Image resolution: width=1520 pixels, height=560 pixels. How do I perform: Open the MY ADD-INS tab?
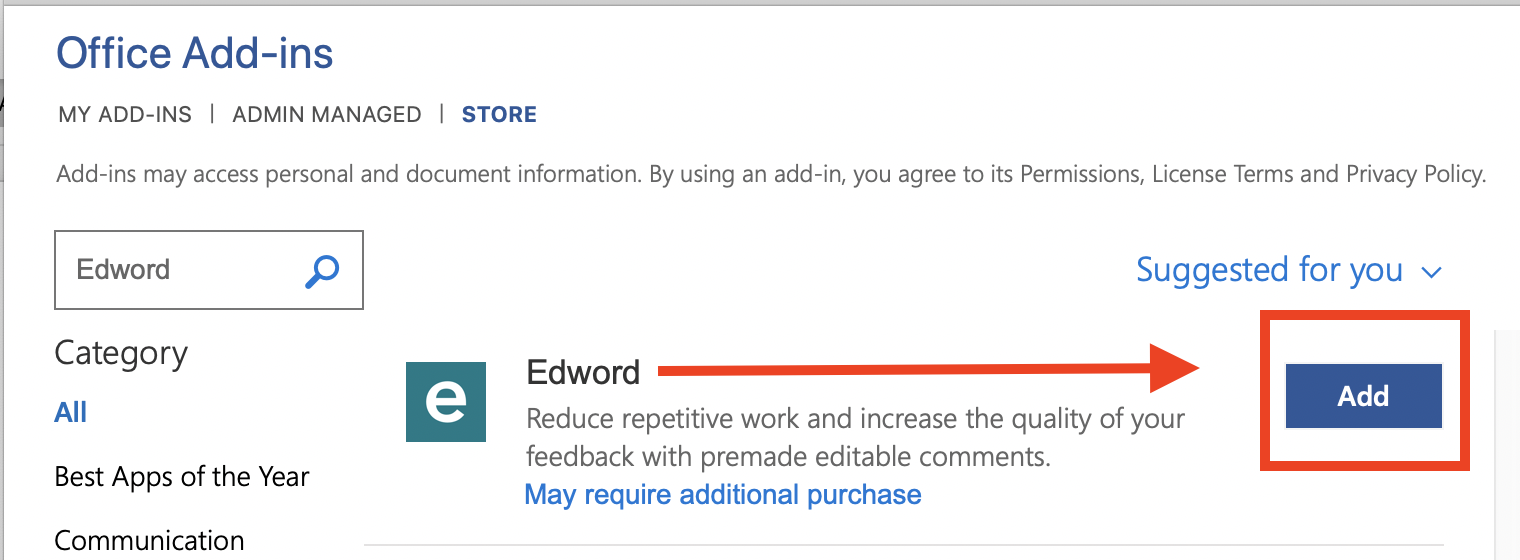click(x=125, y=115)
